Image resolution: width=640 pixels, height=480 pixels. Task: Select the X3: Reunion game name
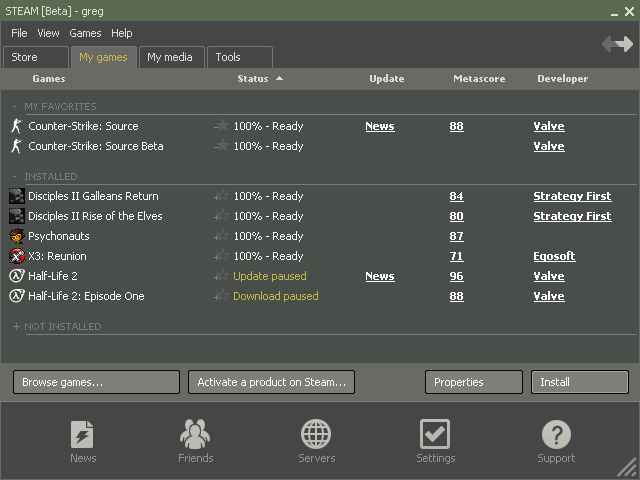57,256
